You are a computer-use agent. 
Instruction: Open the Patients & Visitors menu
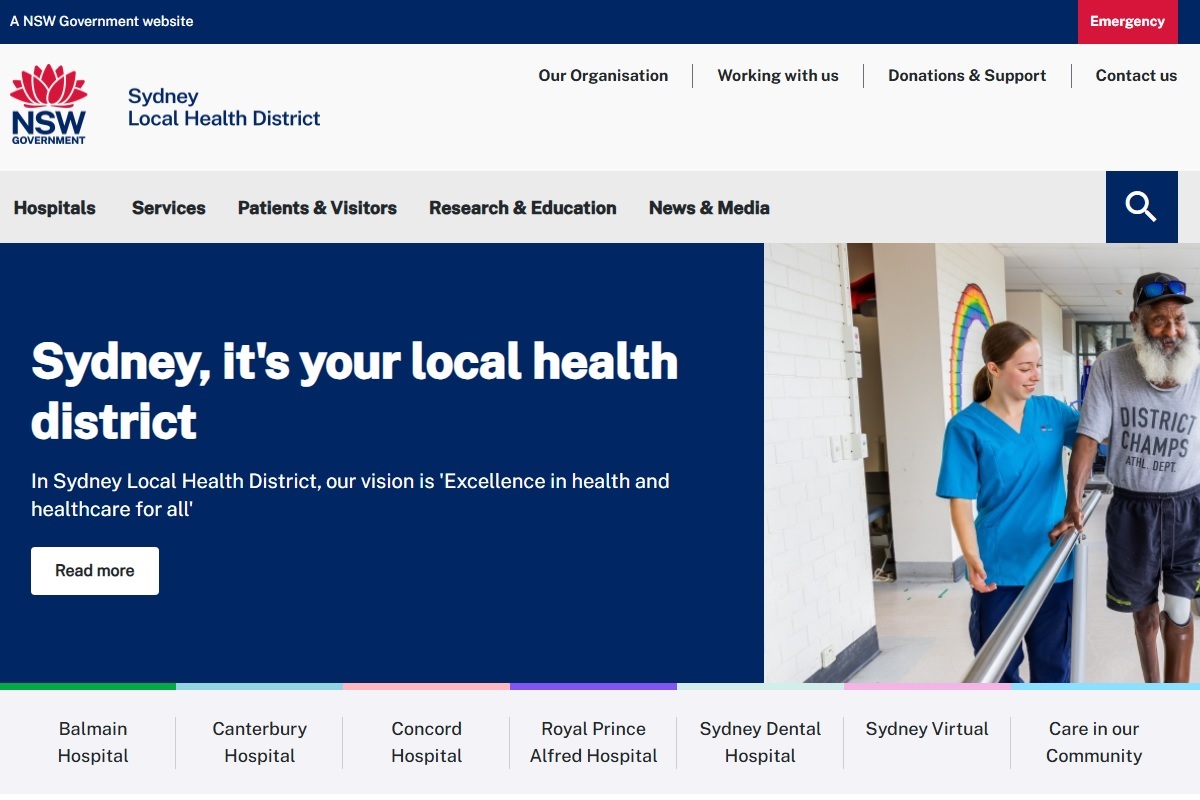click(x=317, y=208)
